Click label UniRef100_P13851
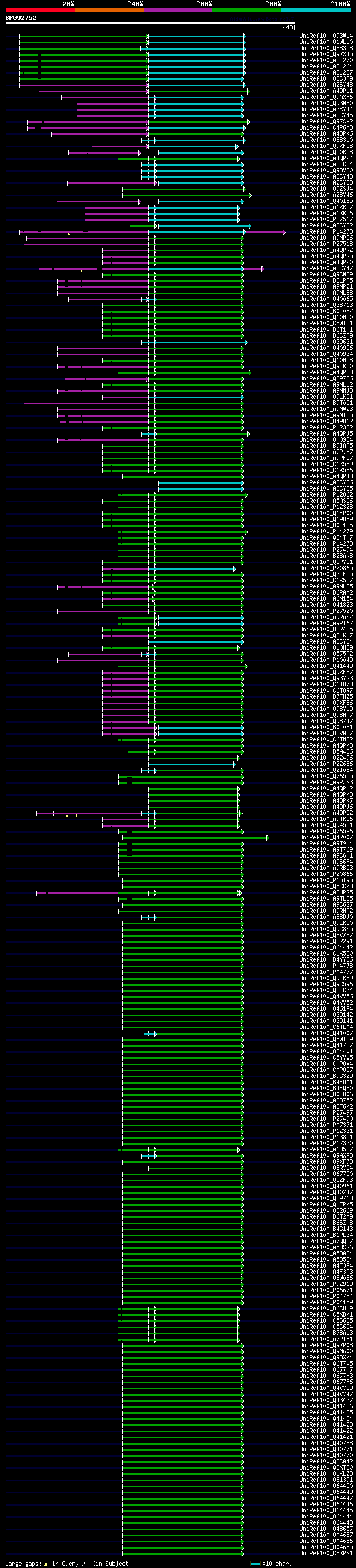Screen dimensions: 356x1568 (326, 1137)
